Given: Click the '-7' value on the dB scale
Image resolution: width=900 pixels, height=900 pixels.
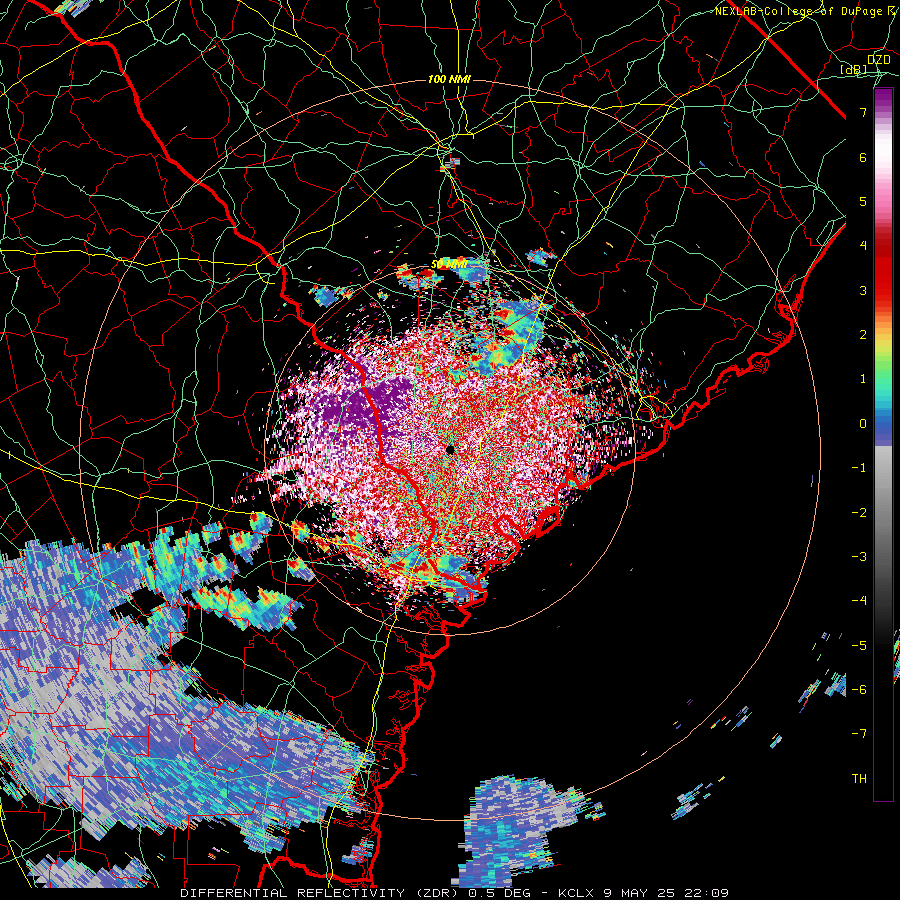Looking at the screenshot, I should coord(859,734).
